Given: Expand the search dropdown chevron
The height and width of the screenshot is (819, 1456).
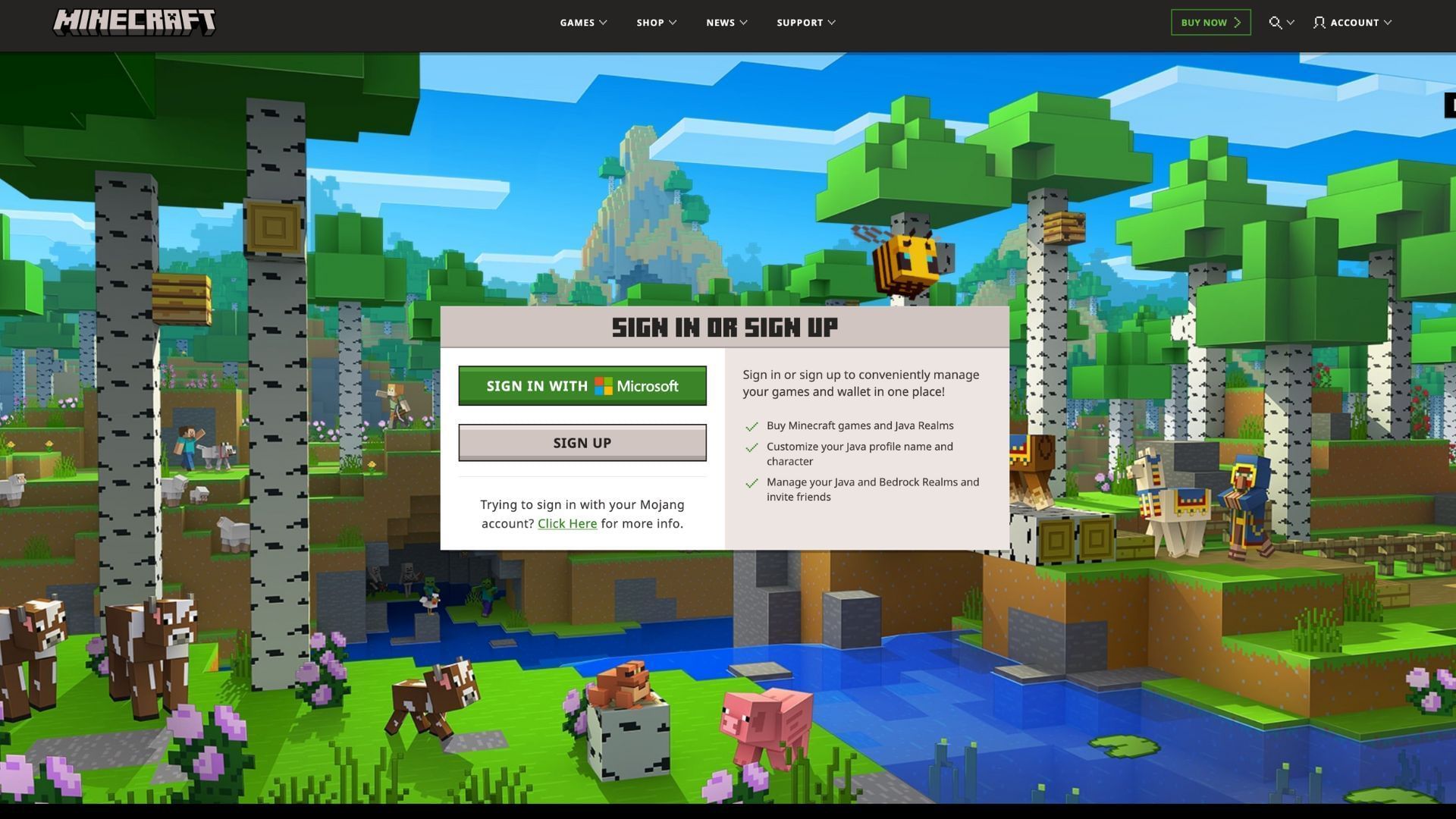Looking at the screenshot, I should tap(1291, 23).
